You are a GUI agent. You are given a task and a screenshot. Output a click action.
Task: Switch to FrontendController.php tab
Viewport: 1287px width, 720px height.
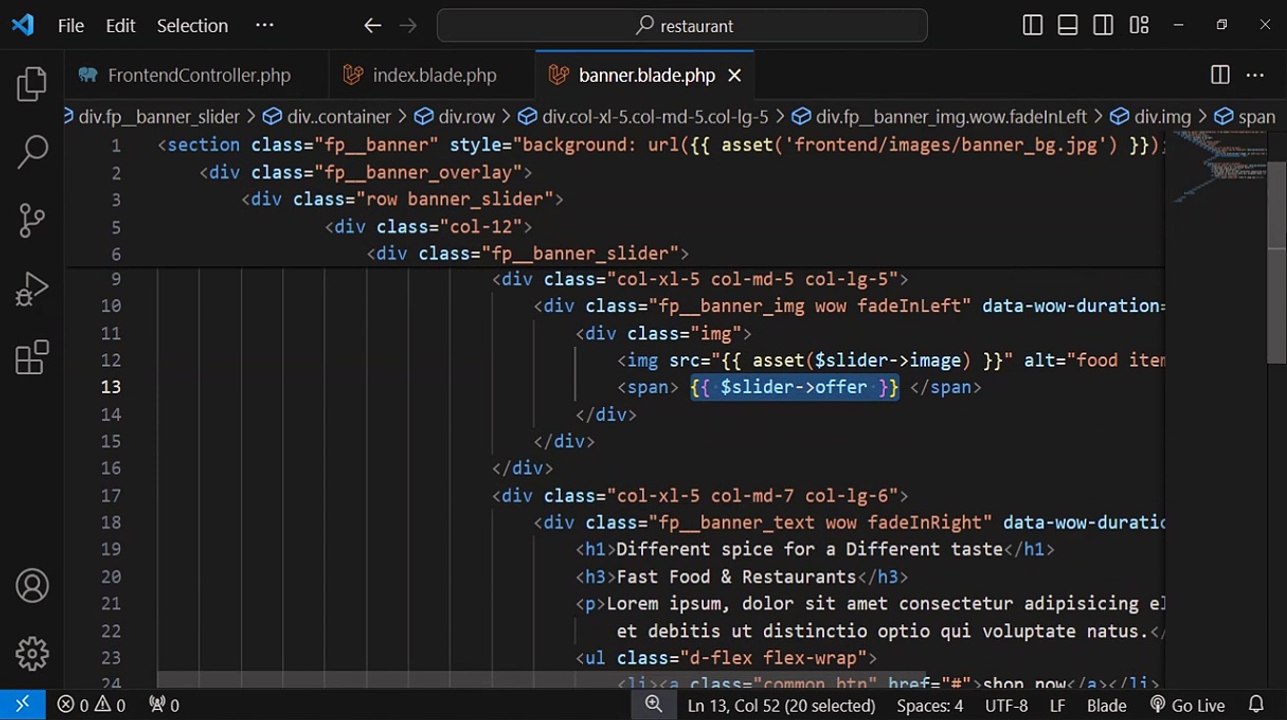pos(197,75)
